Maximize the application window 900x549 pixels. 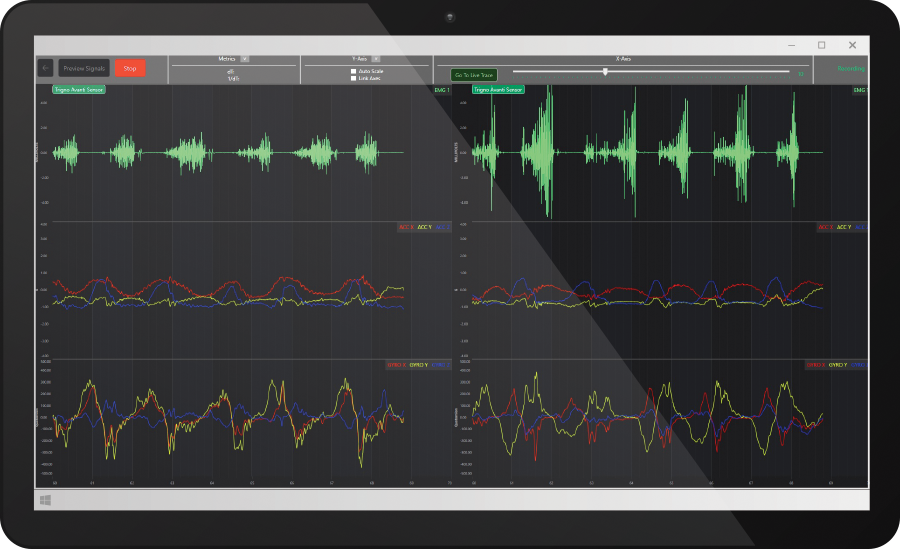[x=821, y=45]
